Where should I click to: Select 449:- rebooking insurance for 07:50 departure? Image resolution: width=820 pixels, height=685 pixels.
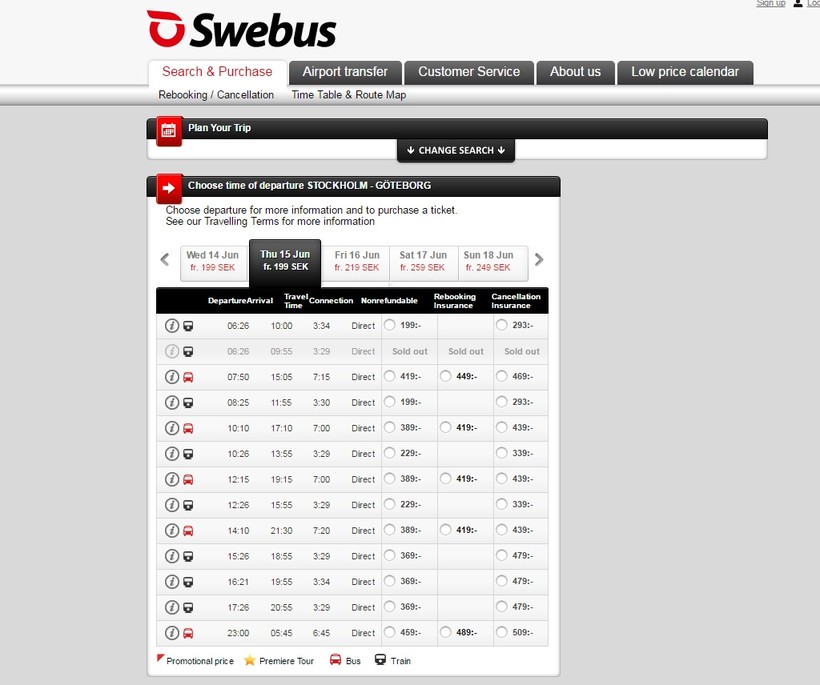point(445,377)
